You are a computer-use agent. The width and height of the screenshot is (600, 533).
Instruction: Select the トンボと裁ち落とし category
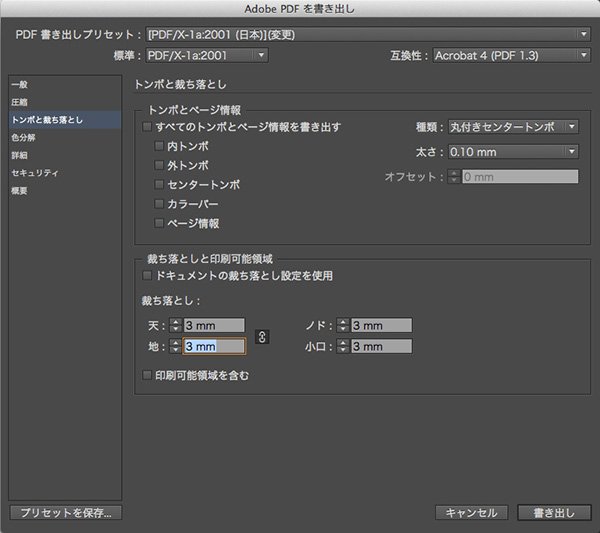pos(65,120)
